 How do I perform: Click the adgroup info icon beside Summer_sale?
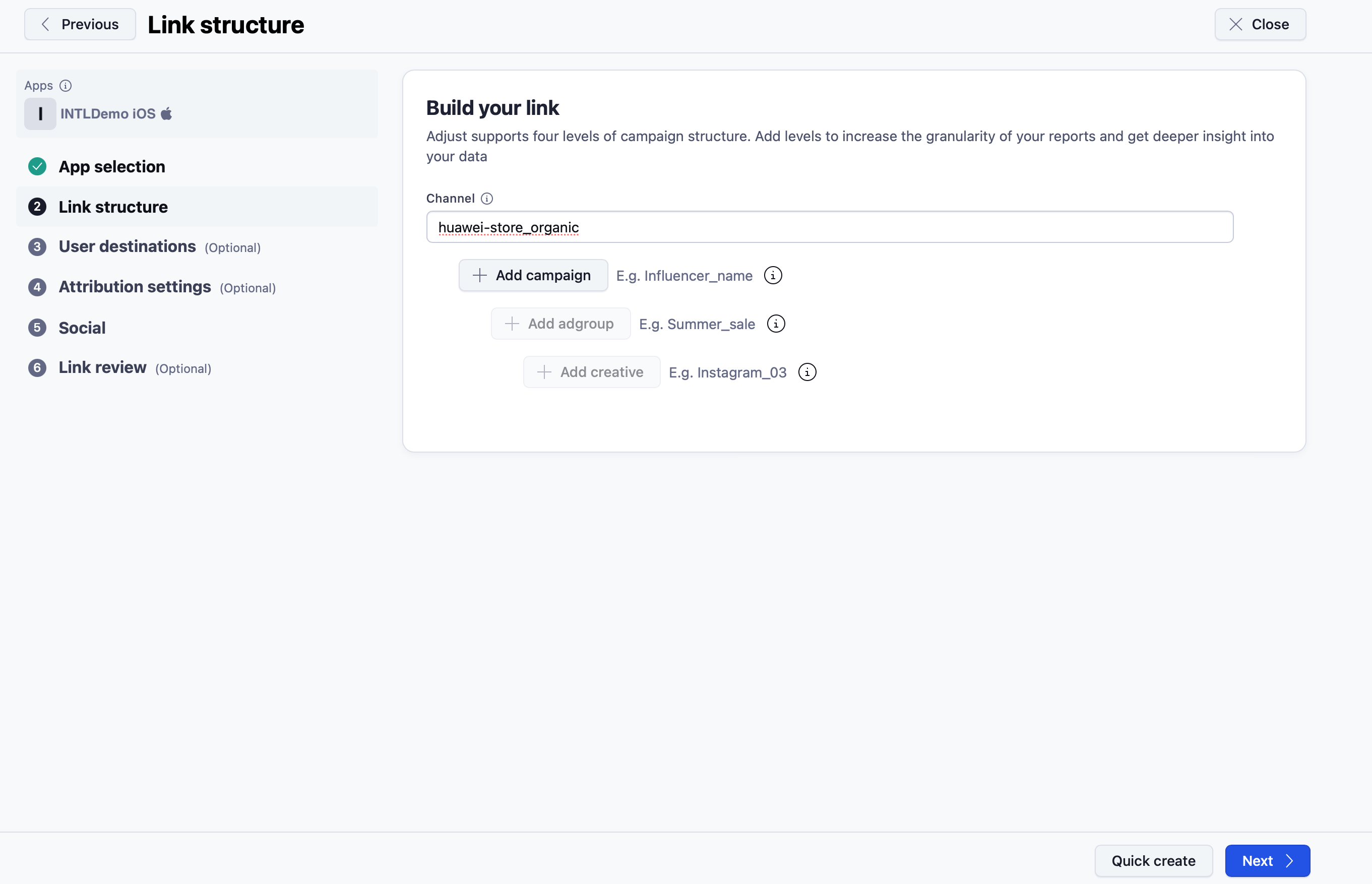click(776, 324)
